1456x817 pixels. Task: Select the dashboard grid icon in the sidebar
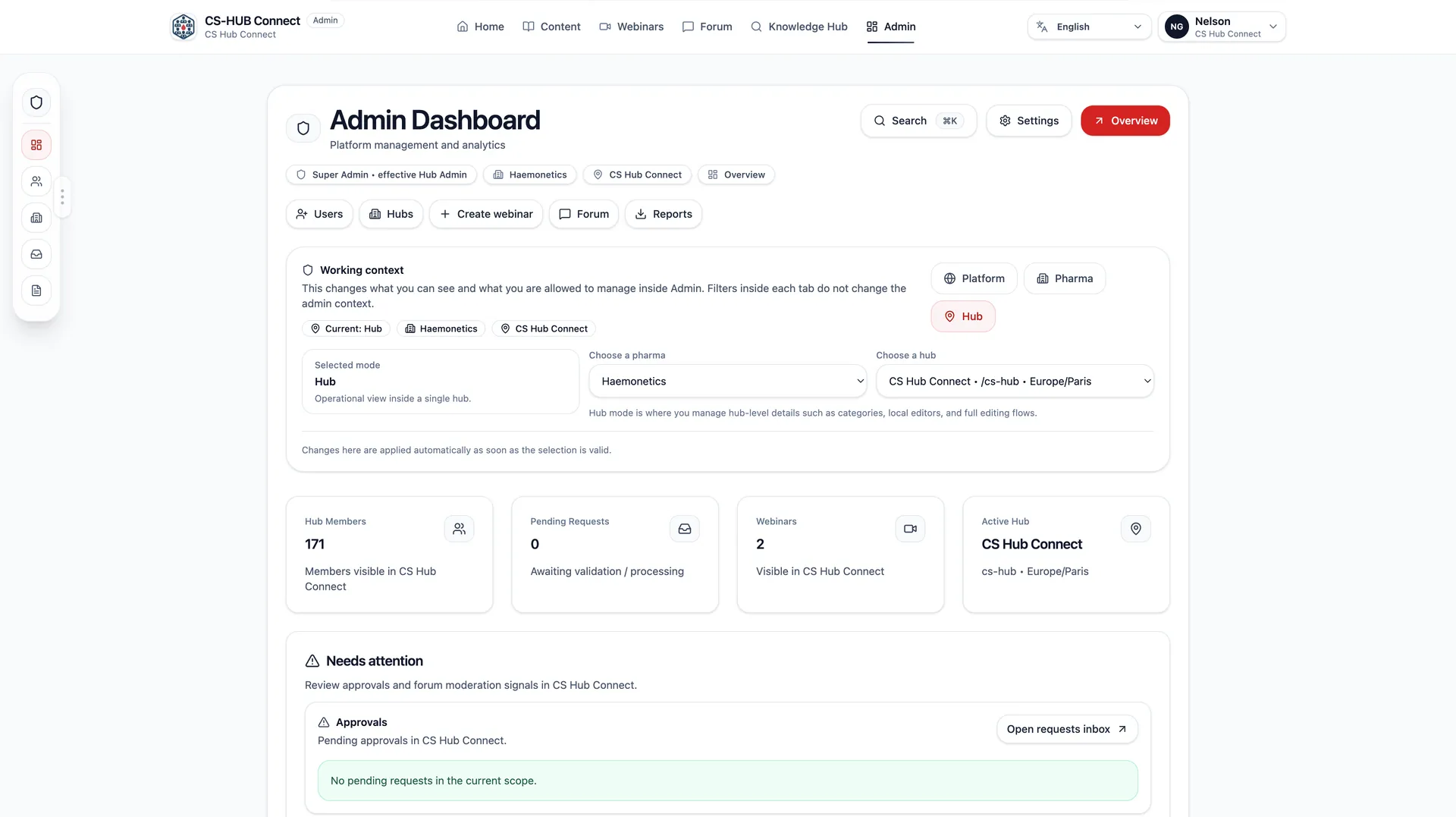[x=36, y=145]
